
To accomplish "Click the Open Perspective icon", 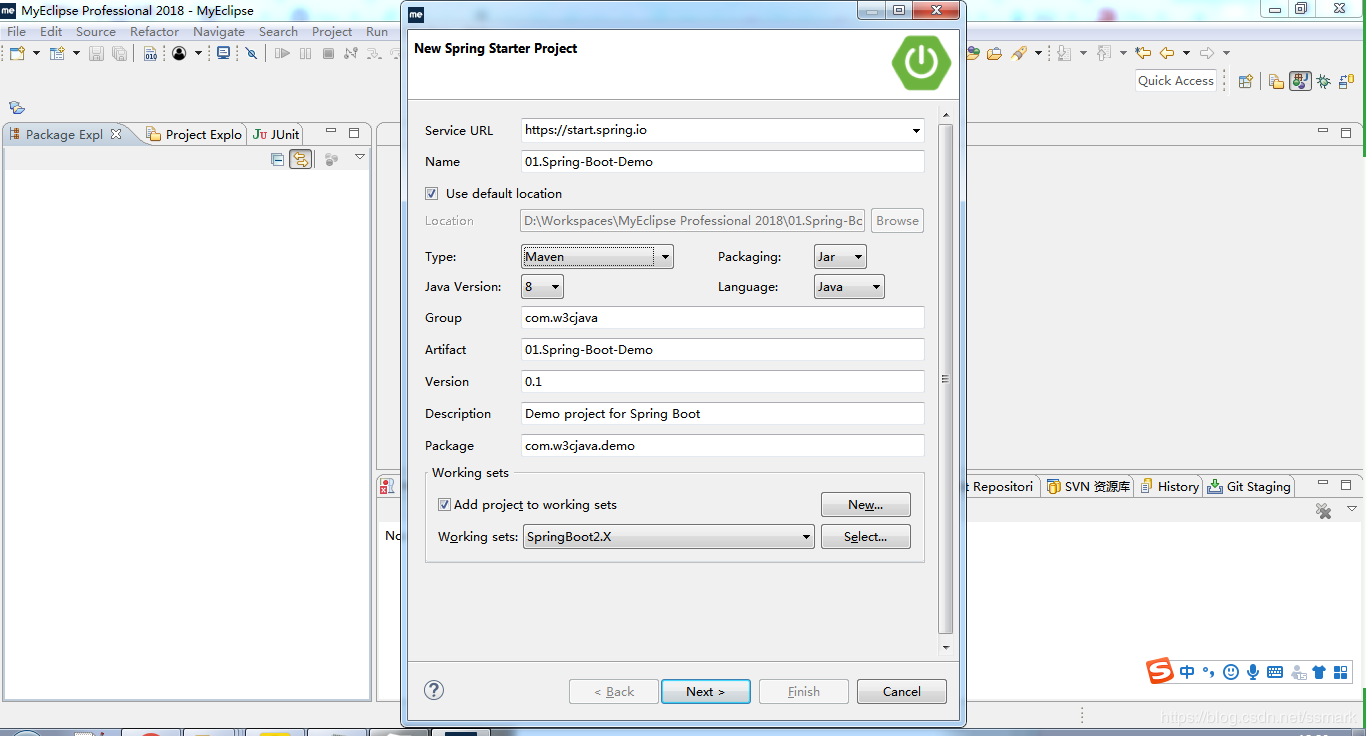I will point(1246,82).
